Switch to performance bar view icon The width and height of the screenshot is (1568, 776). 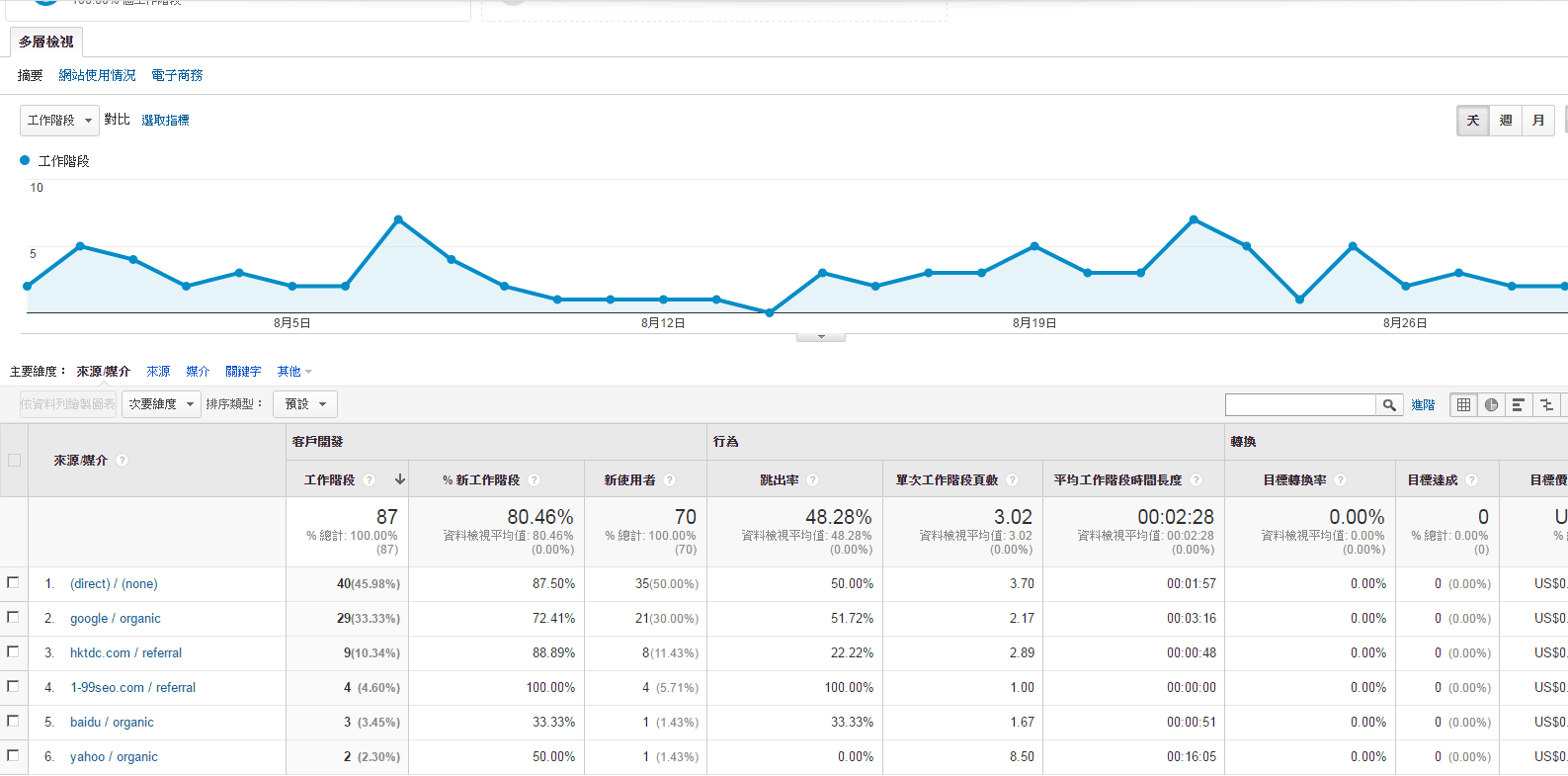[x=1519, y=404]
